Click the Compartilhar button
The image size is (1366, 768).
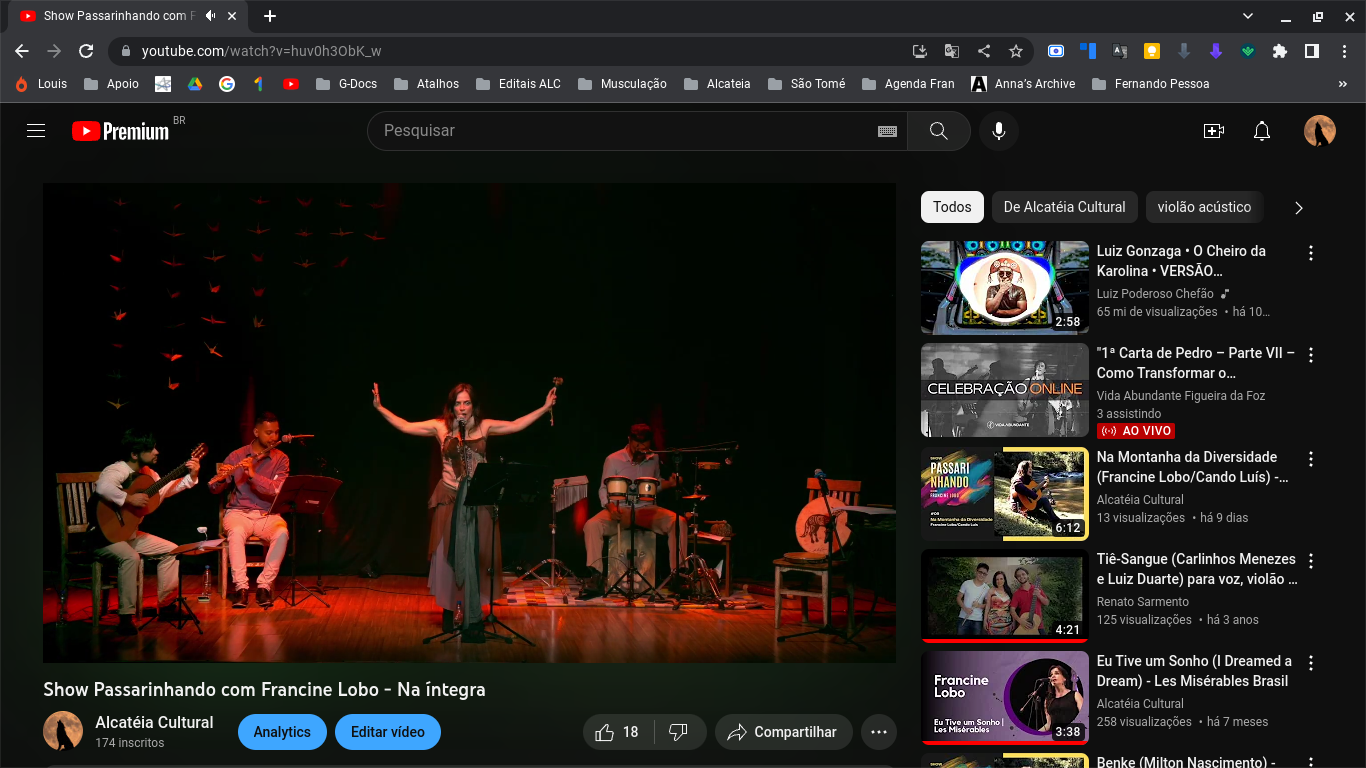pos(783,732)
